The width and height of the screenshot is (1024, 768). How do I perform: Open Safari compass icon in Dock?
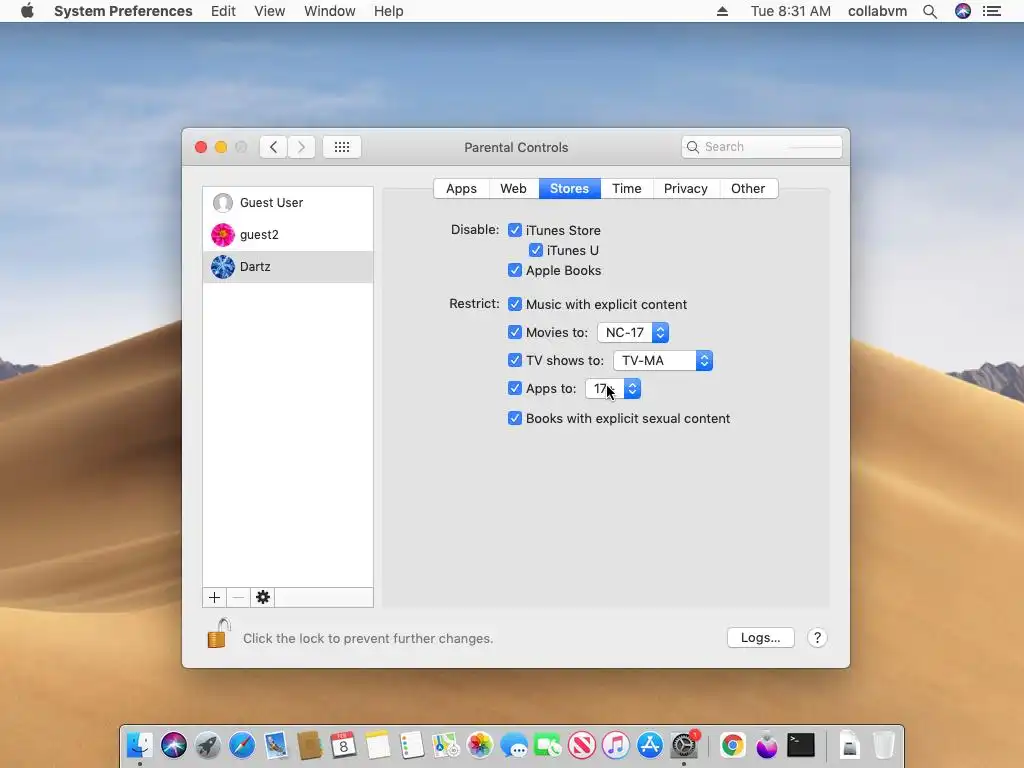242,745
